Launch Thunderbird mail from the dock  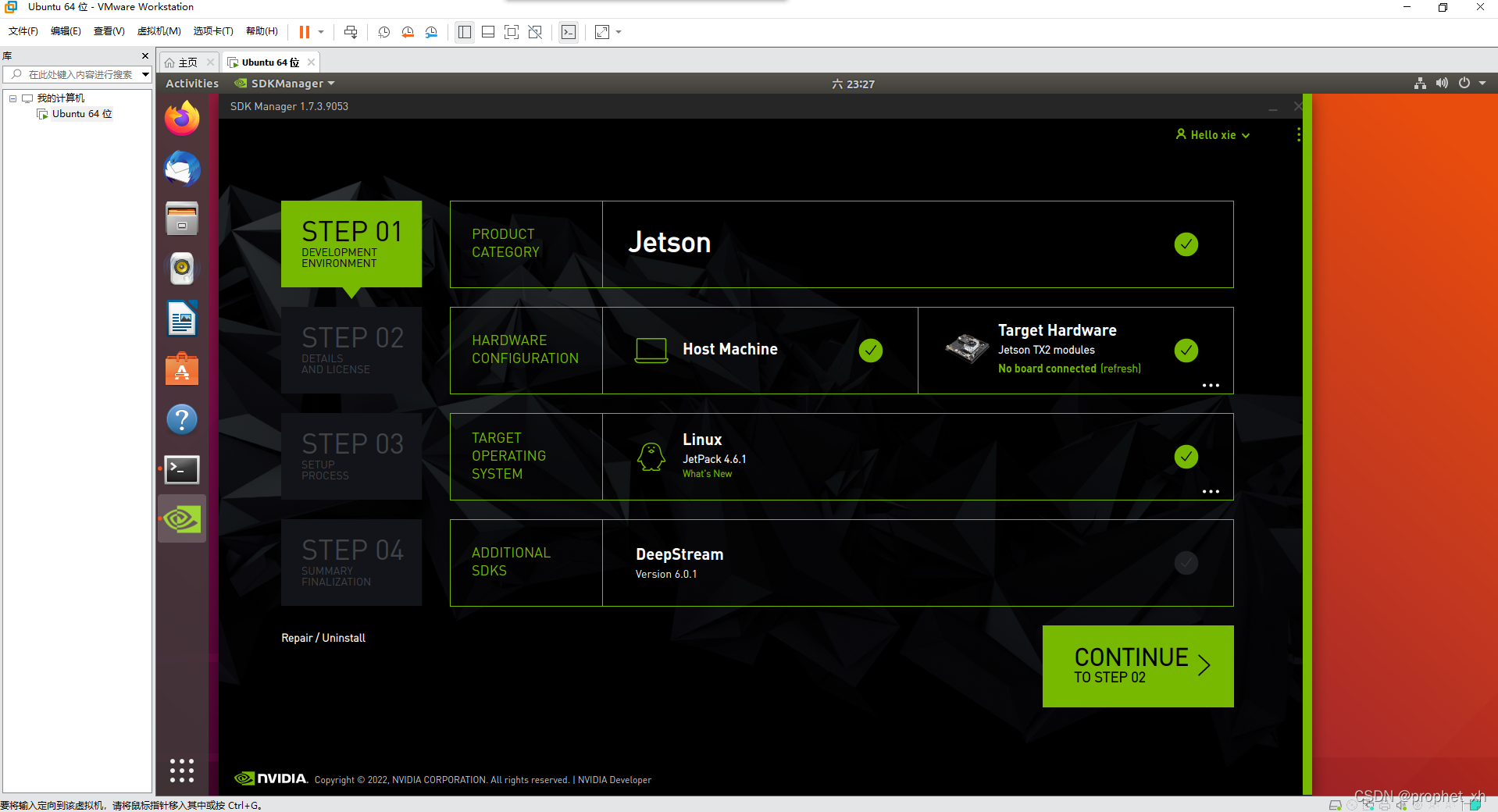[182, 169]
